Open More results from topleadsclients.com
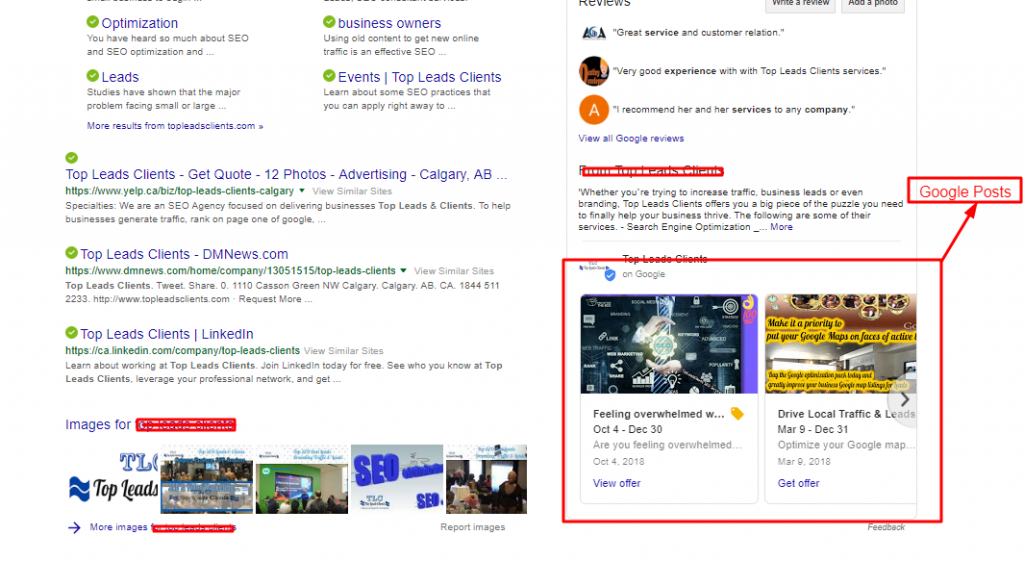This screenshot has height=561, width=1024. (x=175, y=126)
